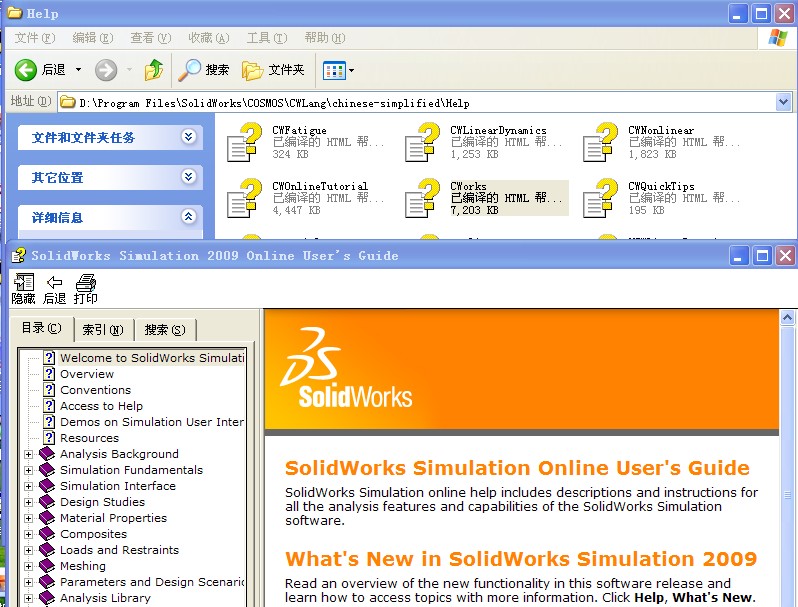The width and height of the screenshot is (798, 607).
Task: Open the 编辑(E) menu
Action: click(93, 38)
